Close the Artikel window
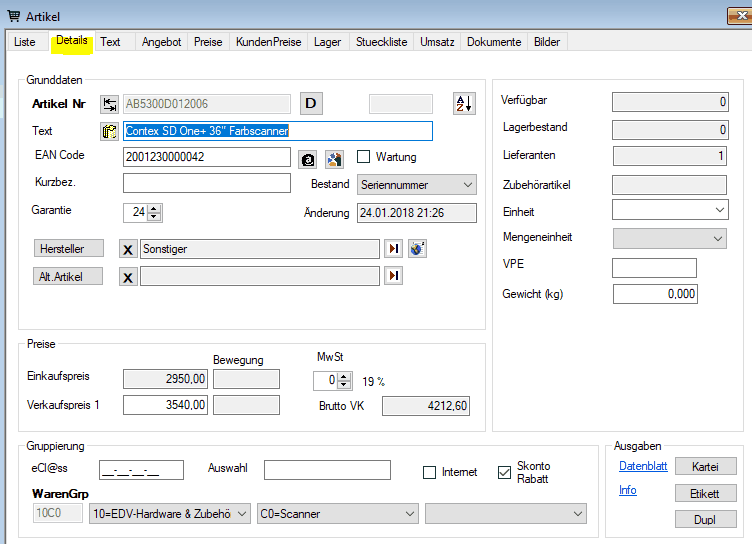Viewport: 752px width, 544px height. [740, 15]
